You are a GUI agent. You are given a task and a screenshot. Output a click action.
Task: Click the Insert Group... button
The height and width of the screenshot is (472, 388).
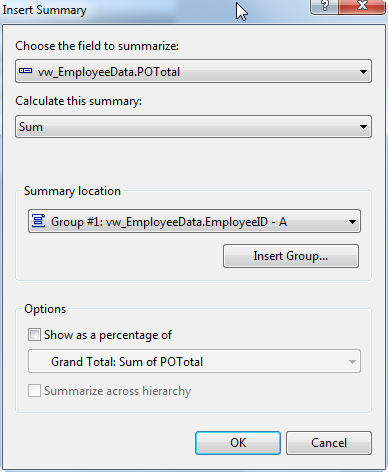pos(291,256)
